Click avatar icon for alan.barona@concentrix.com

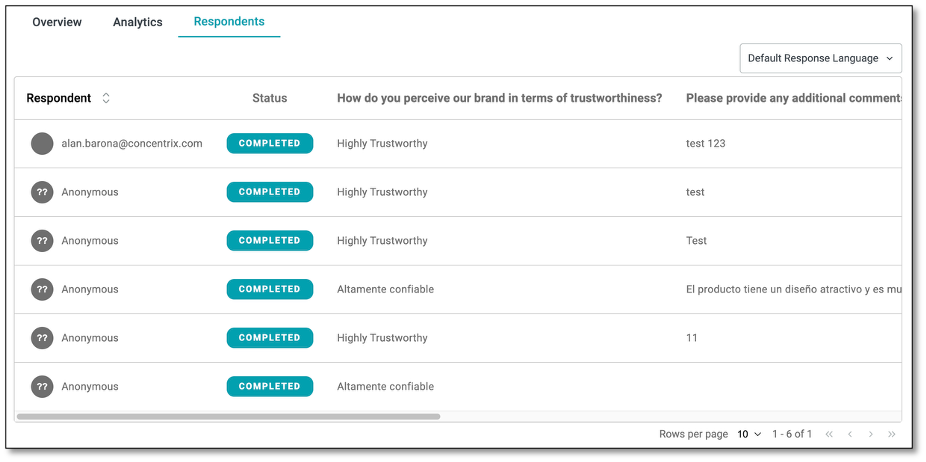[42, 144]
